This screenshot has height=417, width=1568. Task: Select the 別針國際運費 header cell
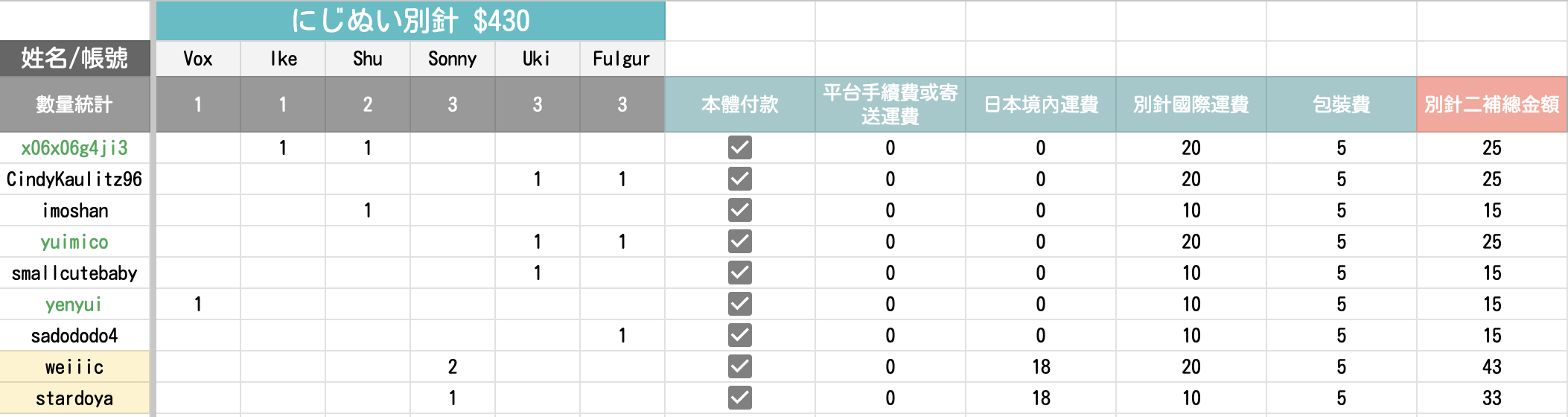(1191, 104)
